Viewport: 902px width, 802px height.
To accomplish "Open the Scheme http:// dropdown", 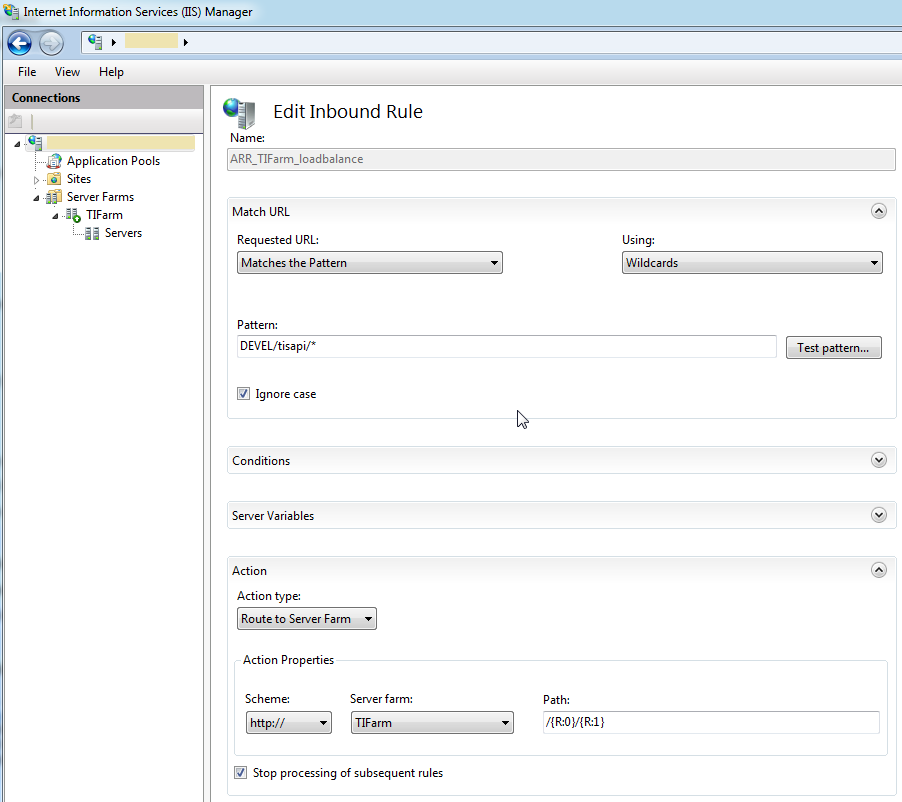I will pos(289,723).
